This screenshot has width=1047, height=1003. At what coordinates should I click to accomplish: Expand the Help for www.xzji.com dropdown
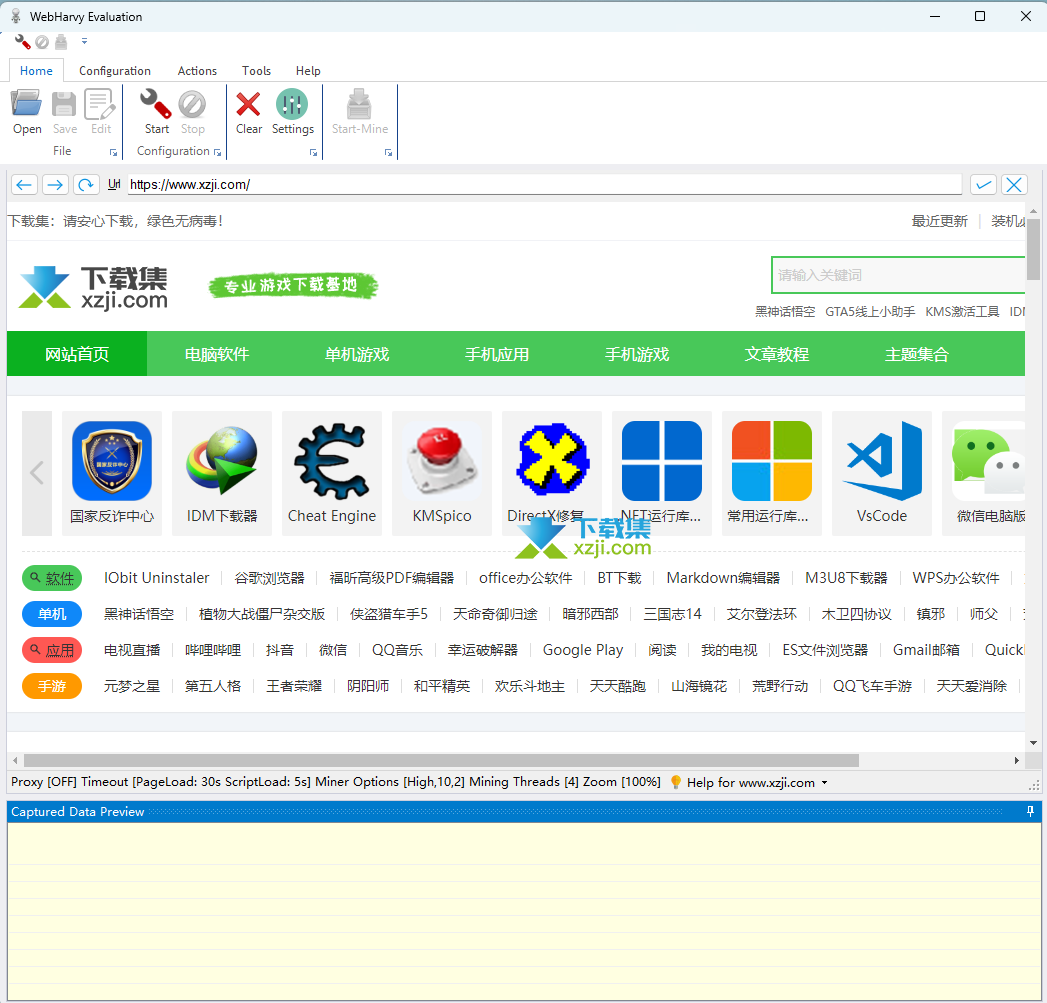824,783
